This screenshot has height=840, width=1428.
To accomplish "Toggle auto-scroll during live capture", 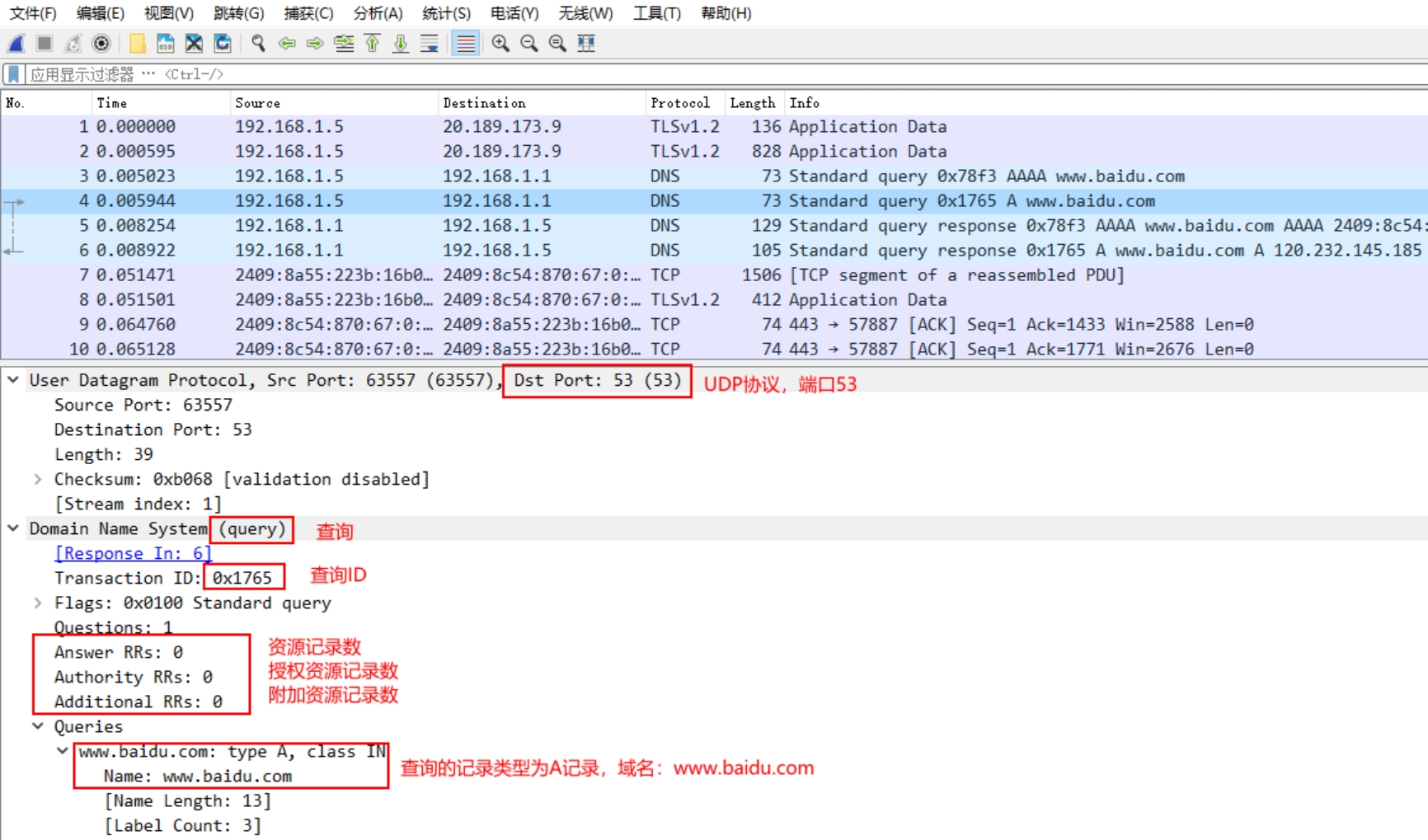I will click(x=430, y=44).
